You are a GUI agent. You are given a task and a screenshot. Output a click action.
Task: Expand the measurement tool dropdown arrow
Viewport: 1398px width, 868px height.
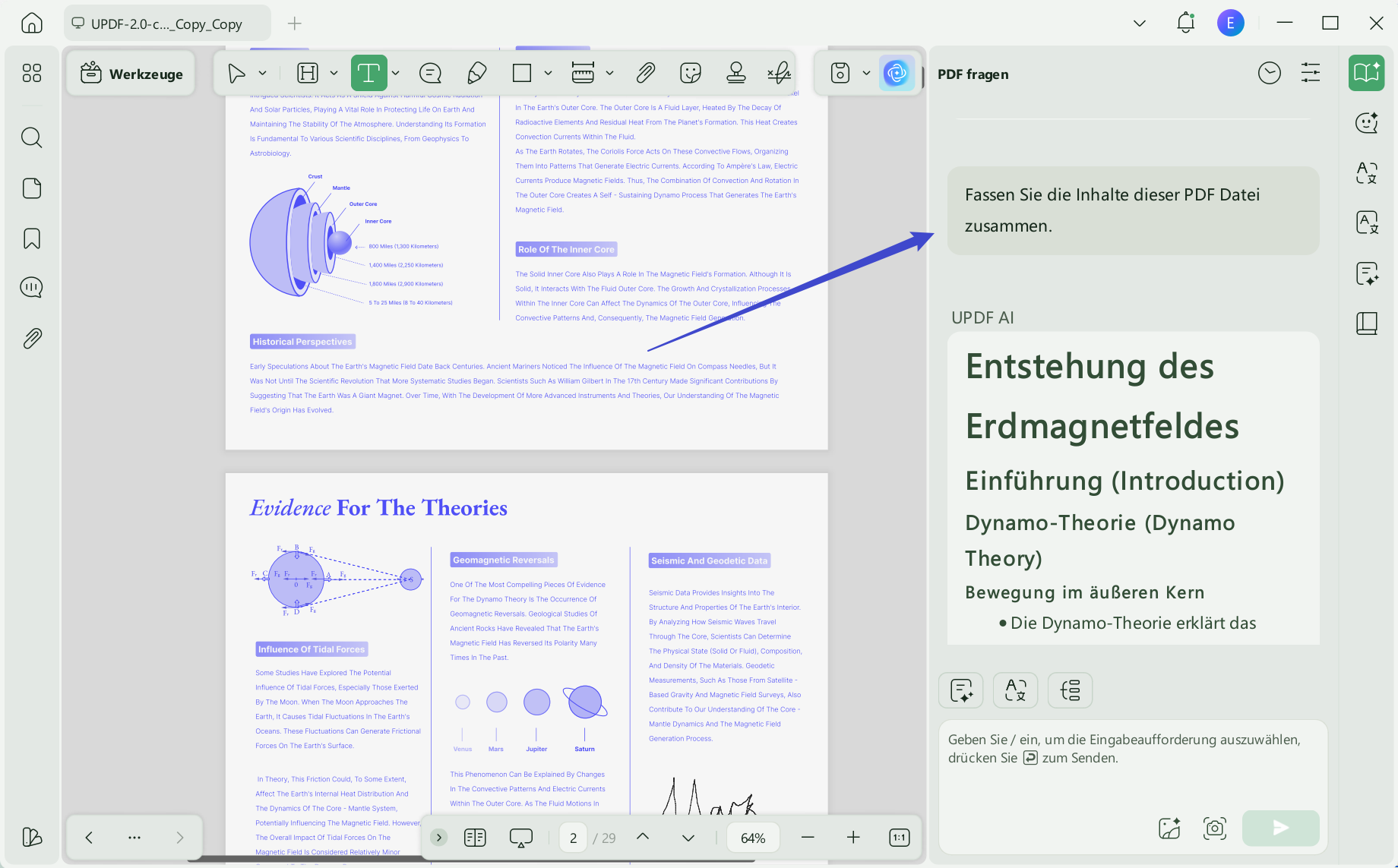coord(609,73)
